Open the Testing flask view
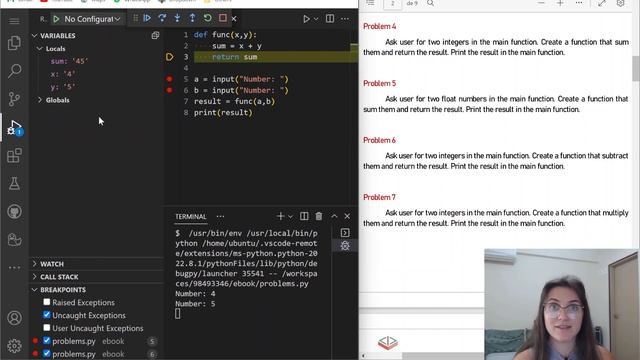 [x=14, y=184]
